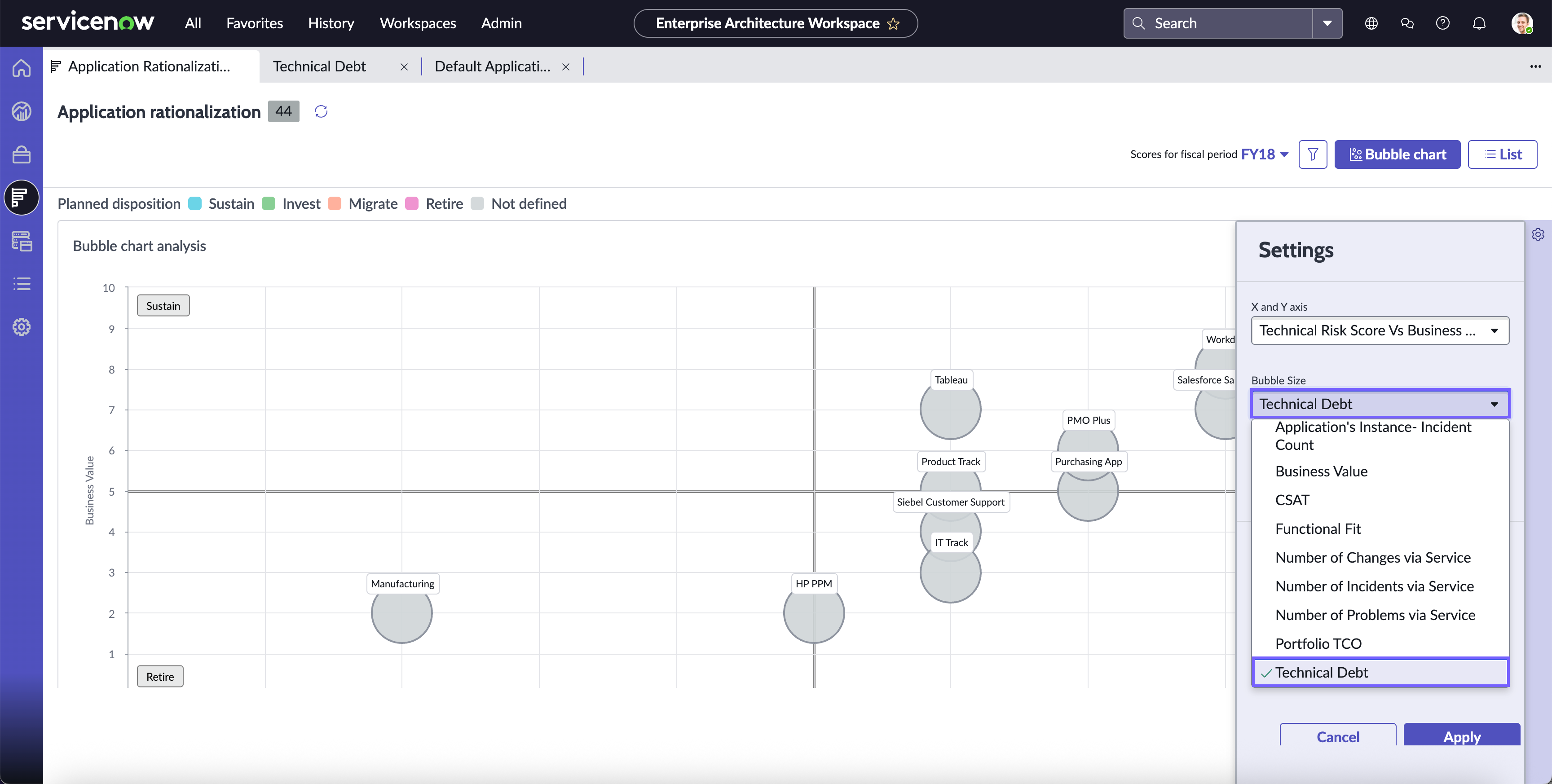Click the notifications bell icon
The width and height of the screenshot is (1552, 784).
tap(1479, 23)
